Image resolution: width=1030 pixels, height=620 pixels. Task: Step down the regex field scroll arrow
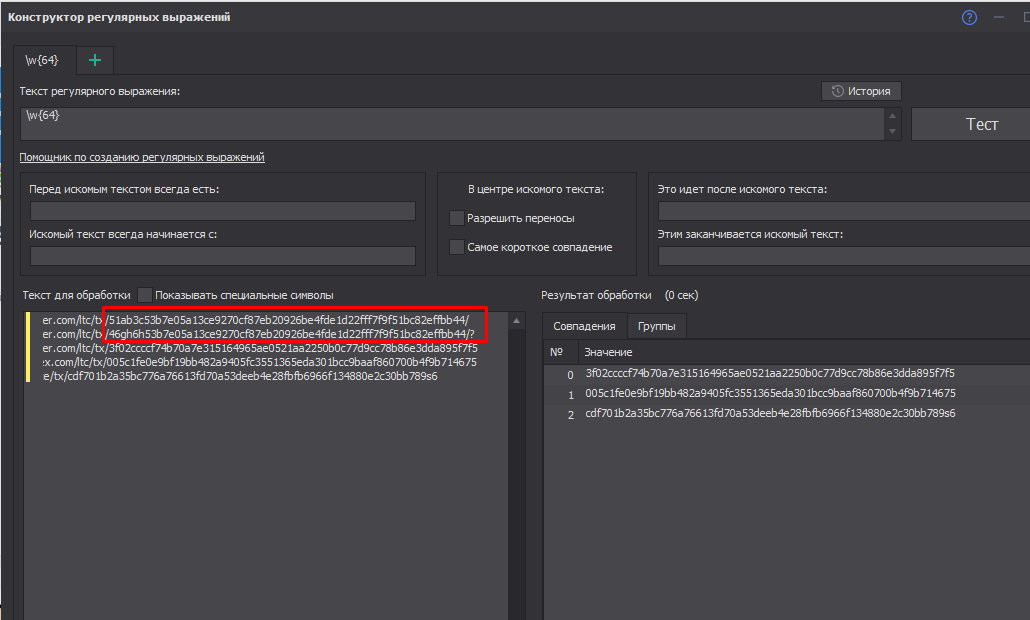(x=892, y=131)
